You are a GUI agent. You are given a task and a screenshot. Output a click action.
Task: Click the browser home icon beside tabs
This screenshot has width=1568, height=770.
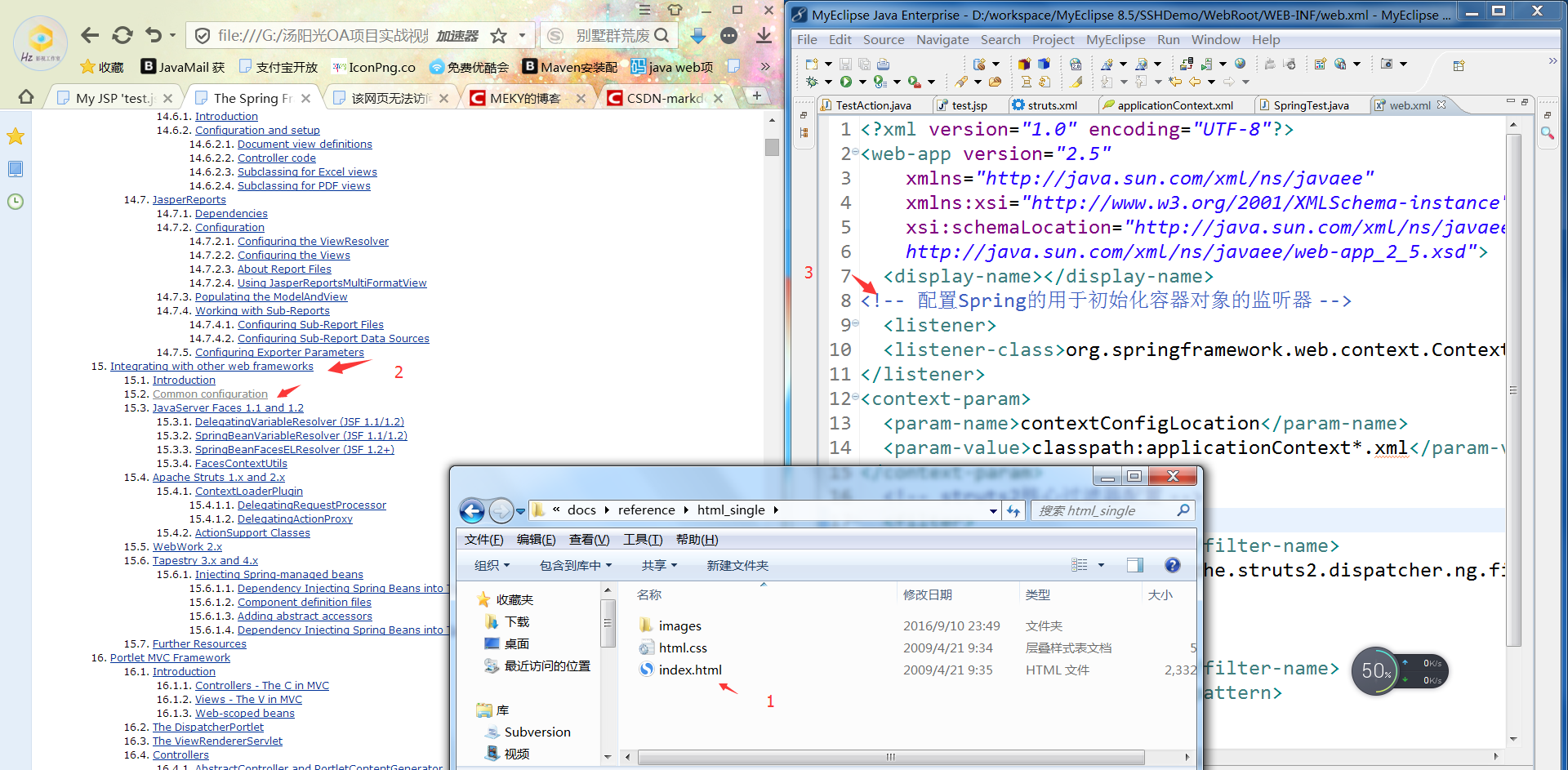click(x=26, y=97)
